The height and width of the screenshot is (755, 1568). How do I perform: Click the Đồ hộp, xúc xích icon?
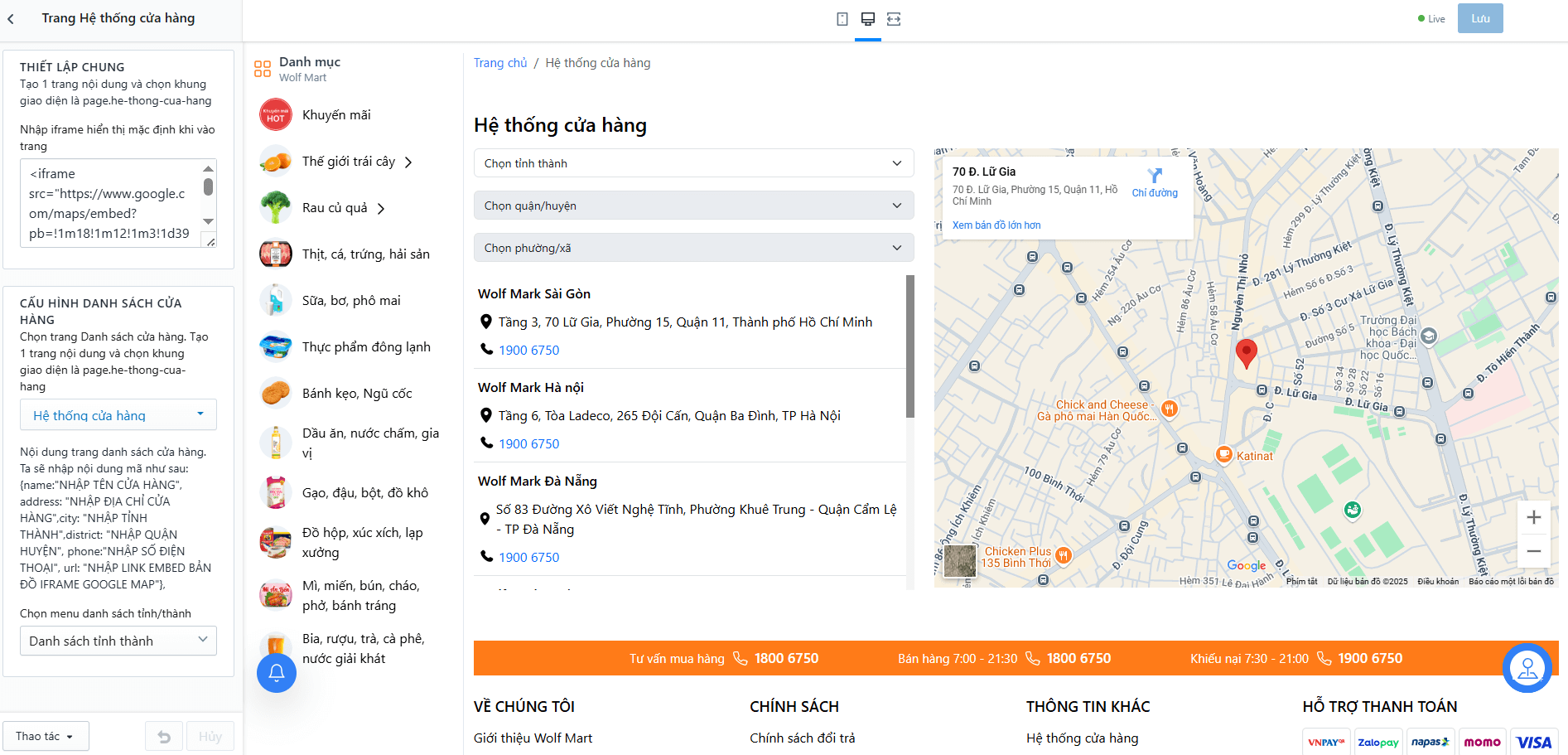pos(276,543)
